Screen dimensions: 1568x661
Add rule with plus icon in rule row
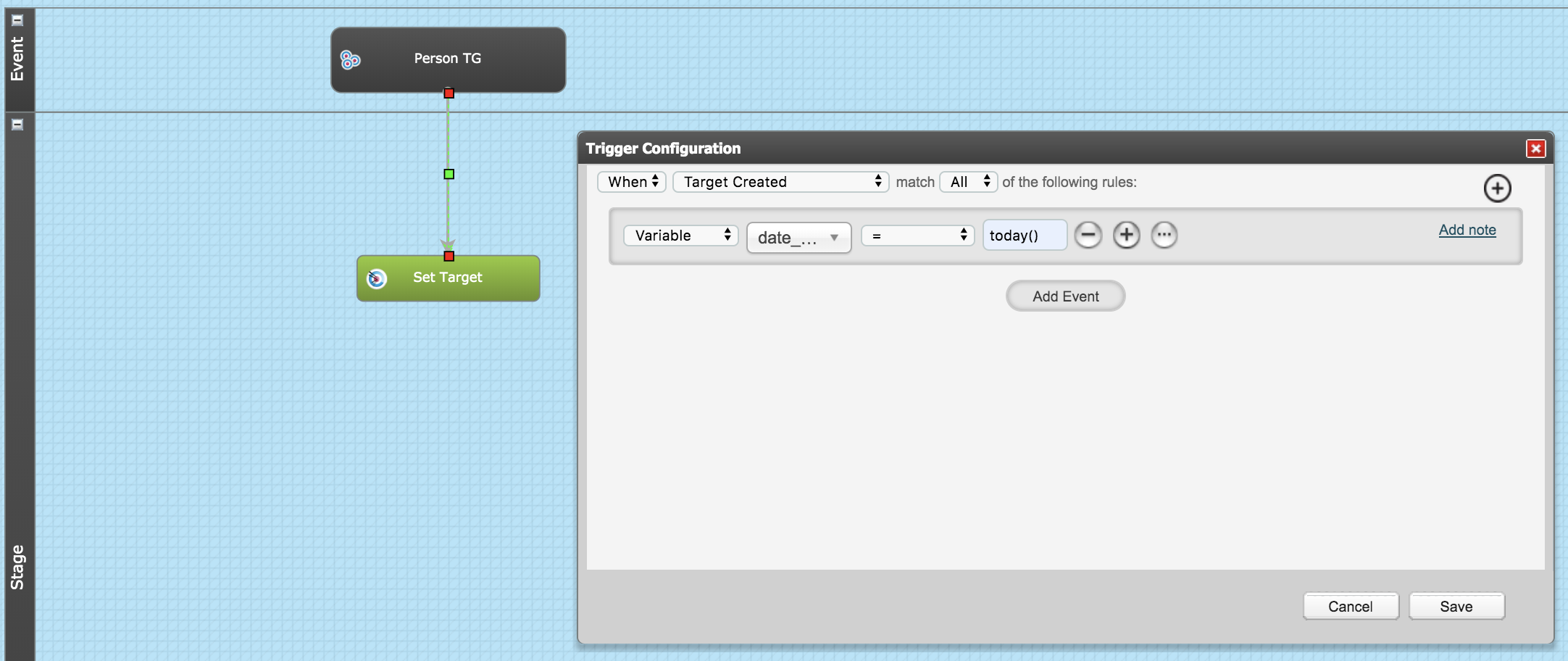[1127, 235]
